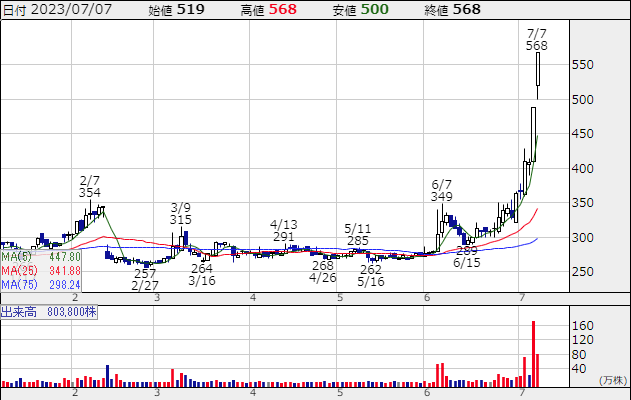
Task: Click the 7/7 568 peak annotation
Action: pos(537,39)
